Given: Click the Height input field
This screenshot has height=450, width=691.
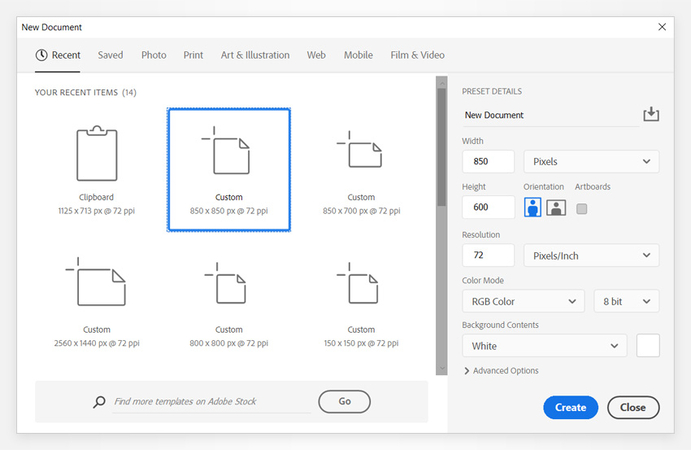Looking at the screenshot, I should [488, 208].
